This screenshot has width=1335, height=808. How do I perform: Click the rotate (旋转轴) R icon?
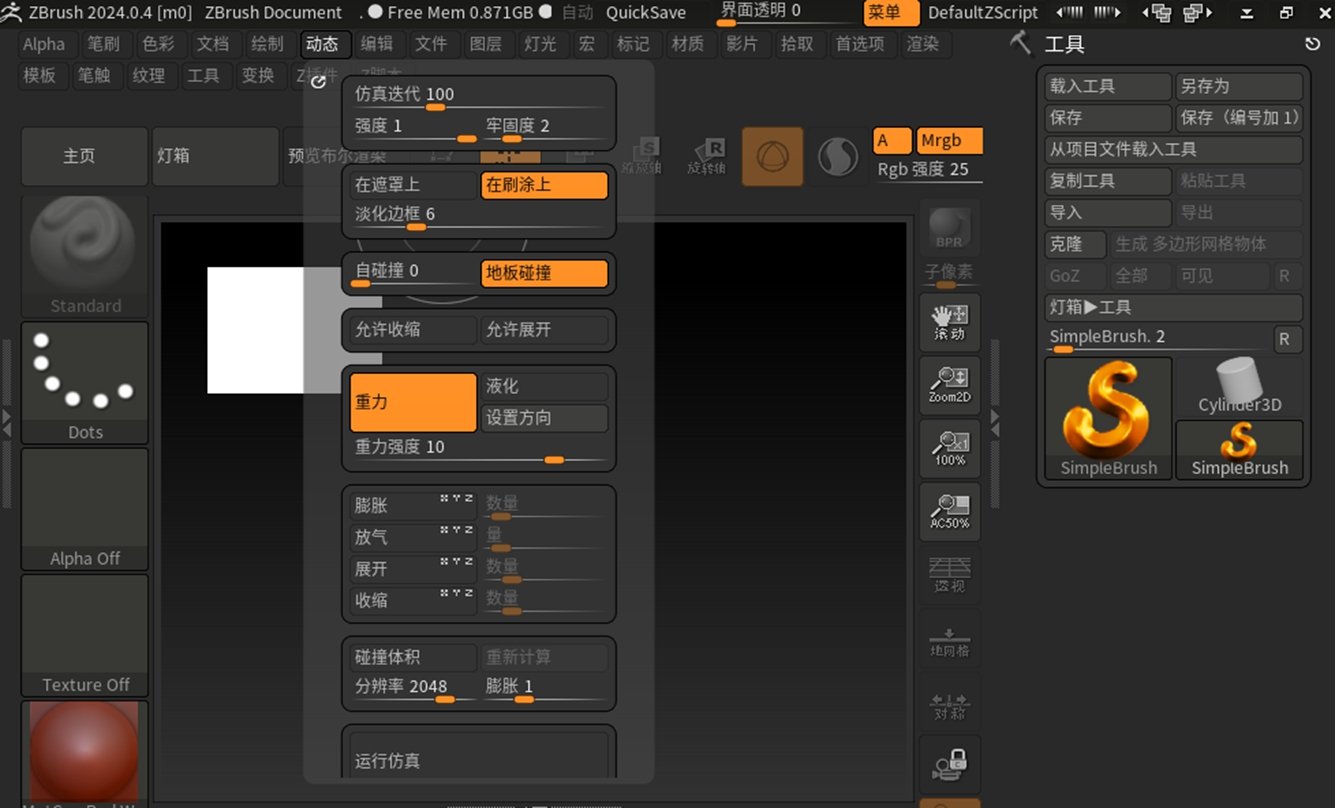point(707,156)
